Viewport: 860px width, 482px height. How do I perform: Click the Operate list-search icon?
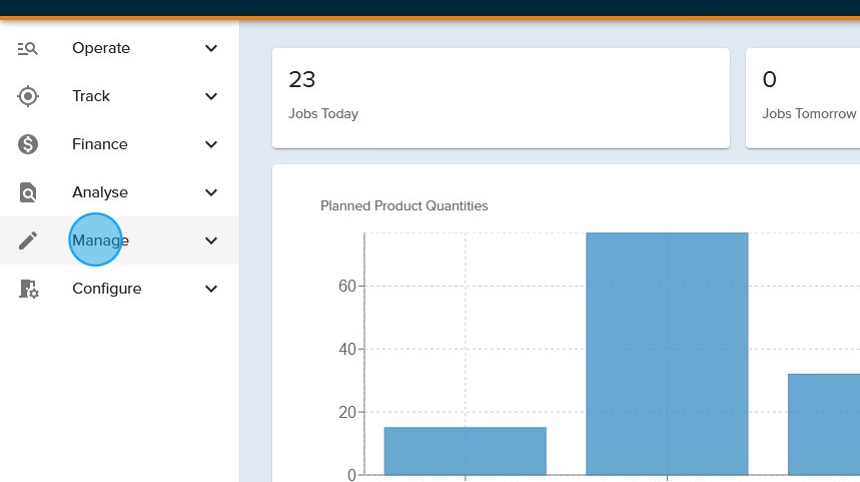tap(28, 48)
